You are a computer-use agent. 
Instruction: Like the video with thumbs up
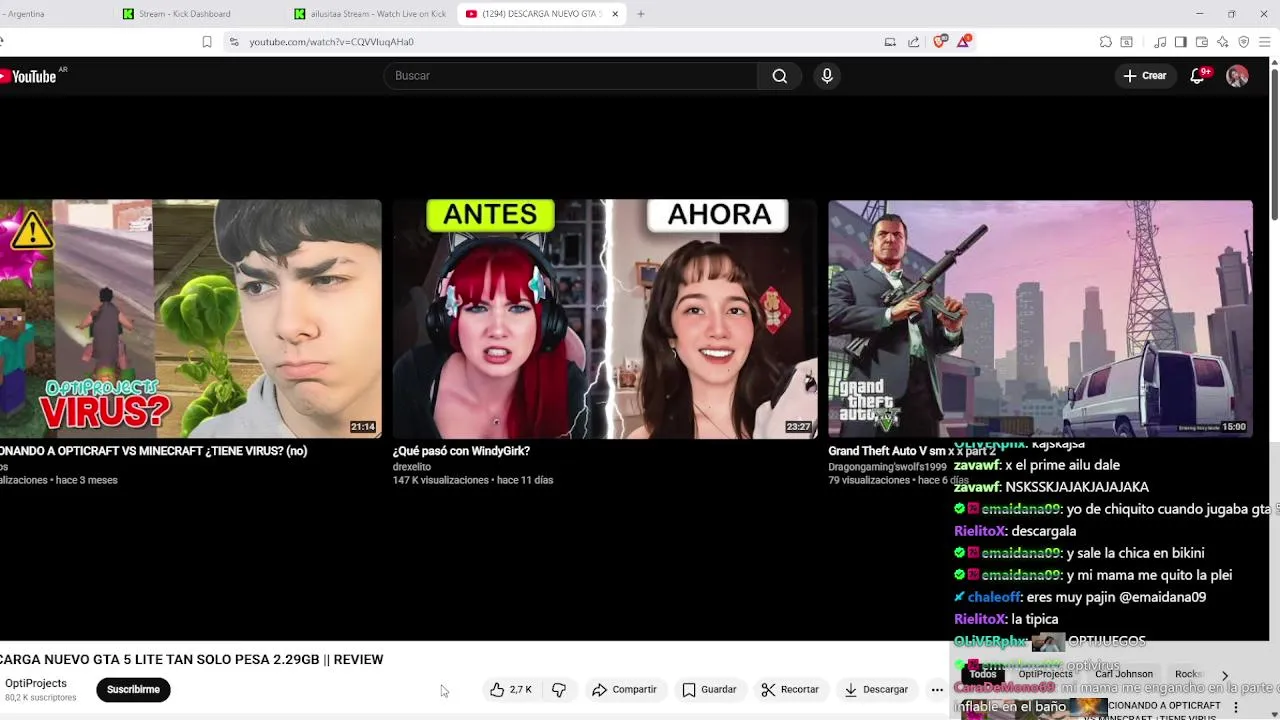(x=511, y=689)
